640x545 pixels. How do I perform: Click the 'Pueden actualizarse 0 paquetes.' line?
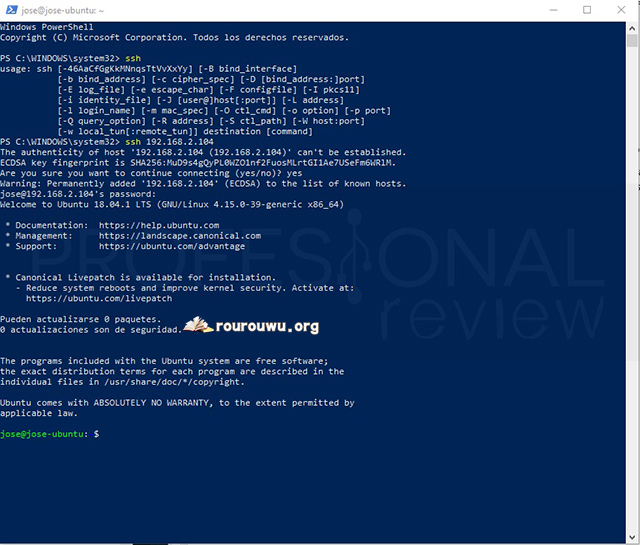[80, 319]
